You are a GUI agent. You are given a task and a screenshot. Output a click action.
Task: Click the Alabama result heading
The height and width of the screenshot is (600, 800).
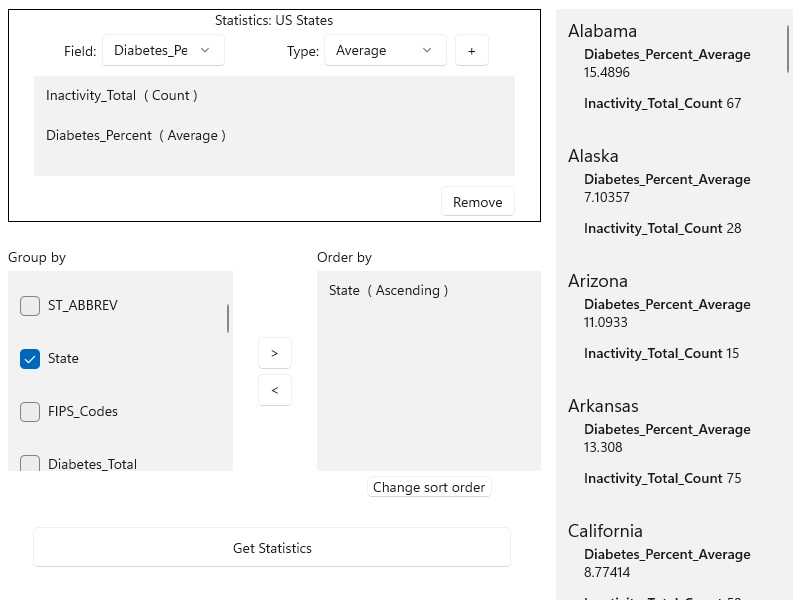(602, 31)
